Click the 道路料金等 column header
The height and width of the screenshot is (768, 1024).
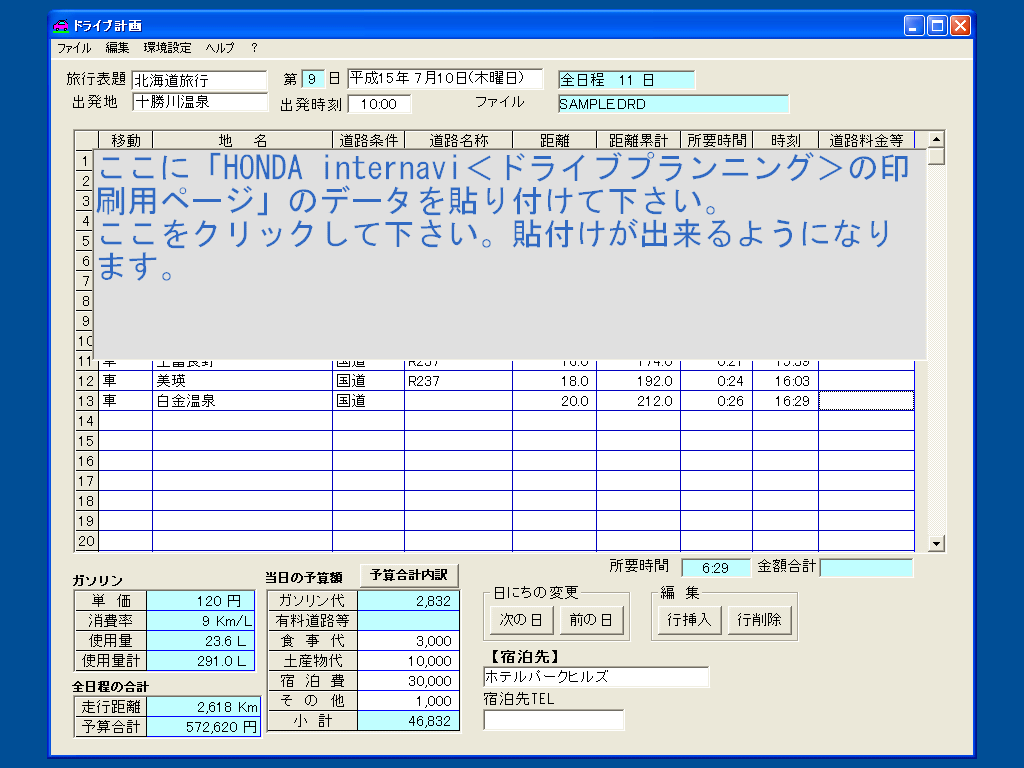coord(866,140)
